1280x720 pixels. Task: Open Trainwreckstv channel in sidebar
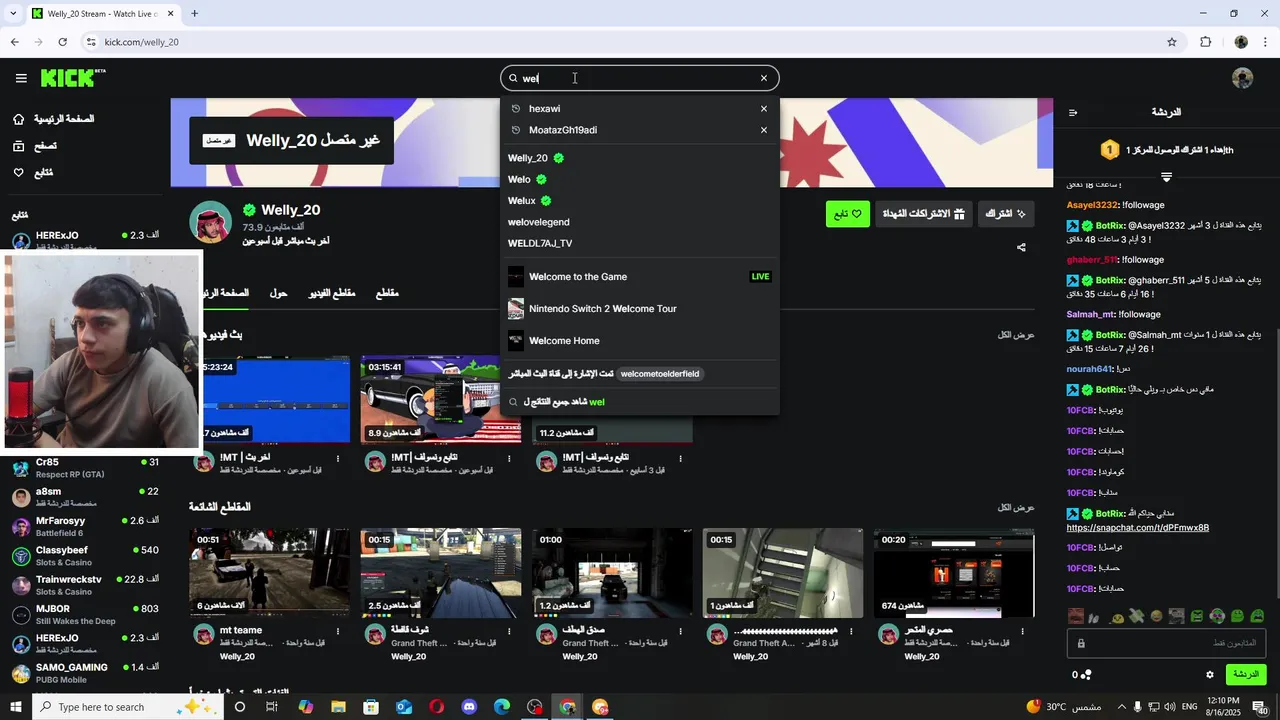[x=84, y=585]
